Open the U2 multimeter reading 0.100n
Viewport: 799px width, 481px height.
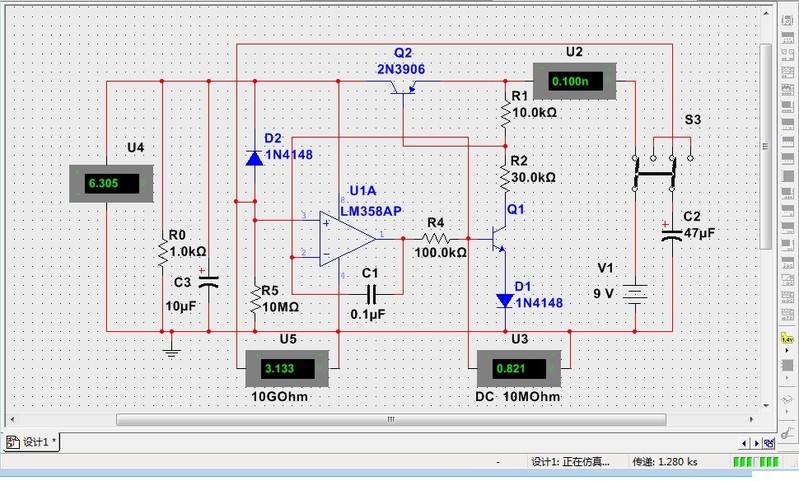[x=575, y=81]
